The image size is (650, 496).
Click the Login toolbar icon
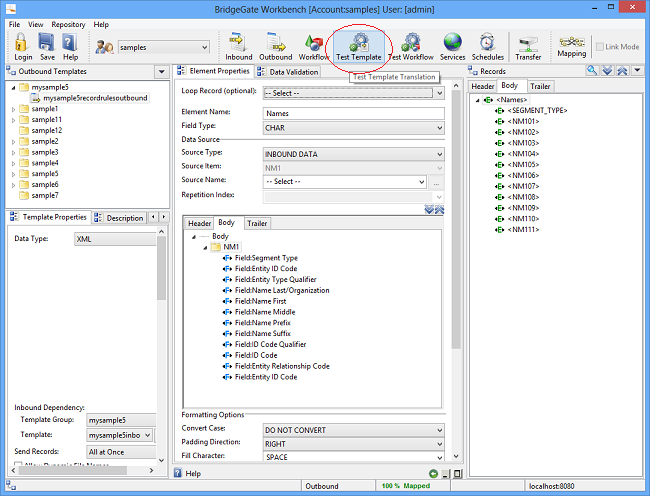[x=22, y=46]
